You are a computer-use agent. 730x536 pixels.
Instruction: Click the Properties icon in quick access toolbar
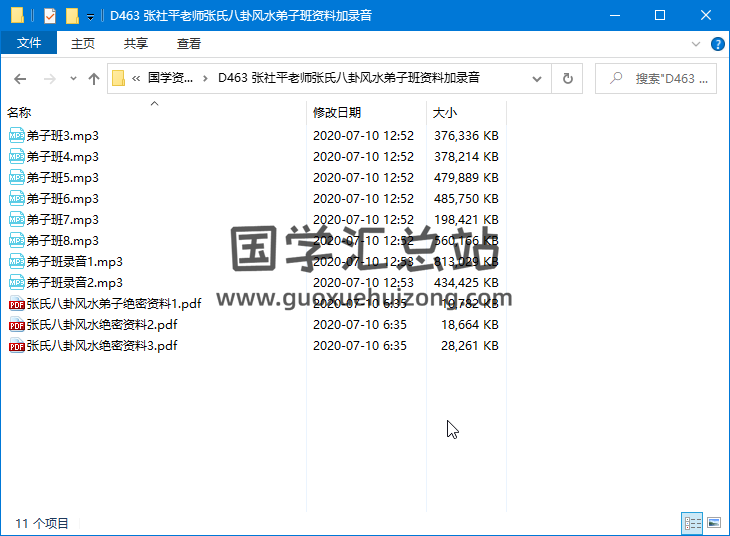[50, 16]
